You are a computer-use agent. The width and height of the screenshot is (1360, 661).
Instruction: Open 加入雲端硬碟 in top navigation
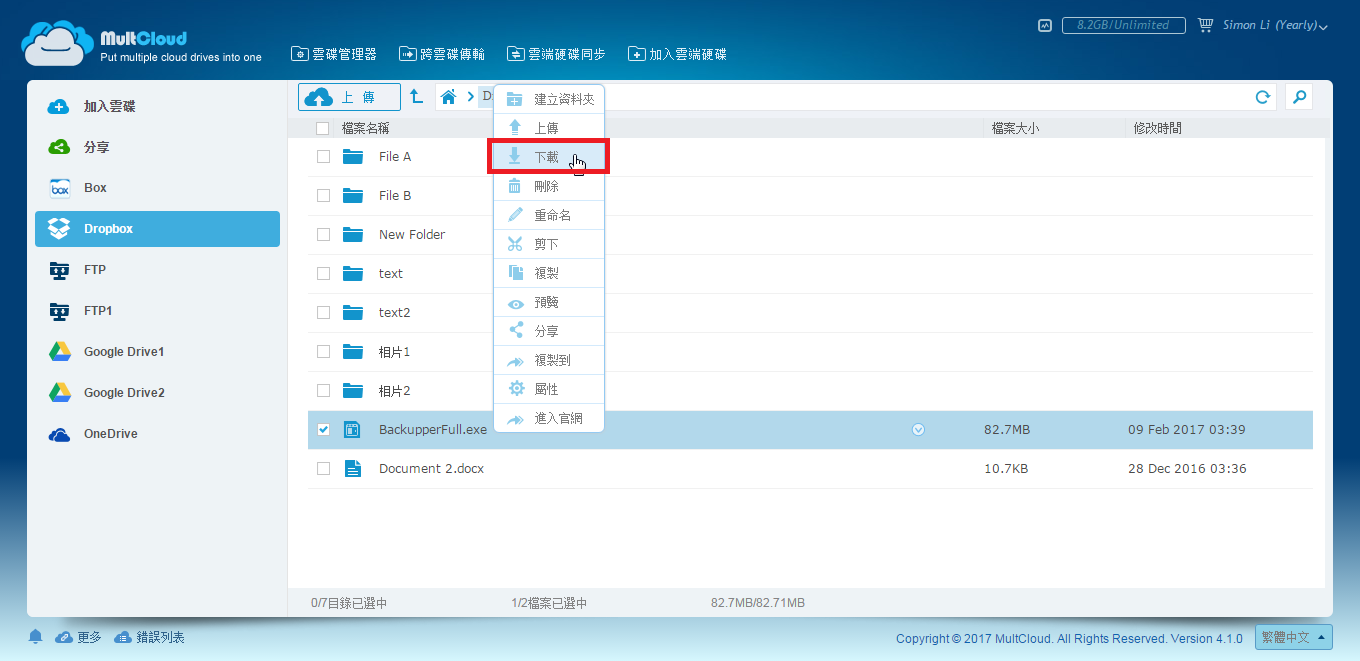pos(677,54)
